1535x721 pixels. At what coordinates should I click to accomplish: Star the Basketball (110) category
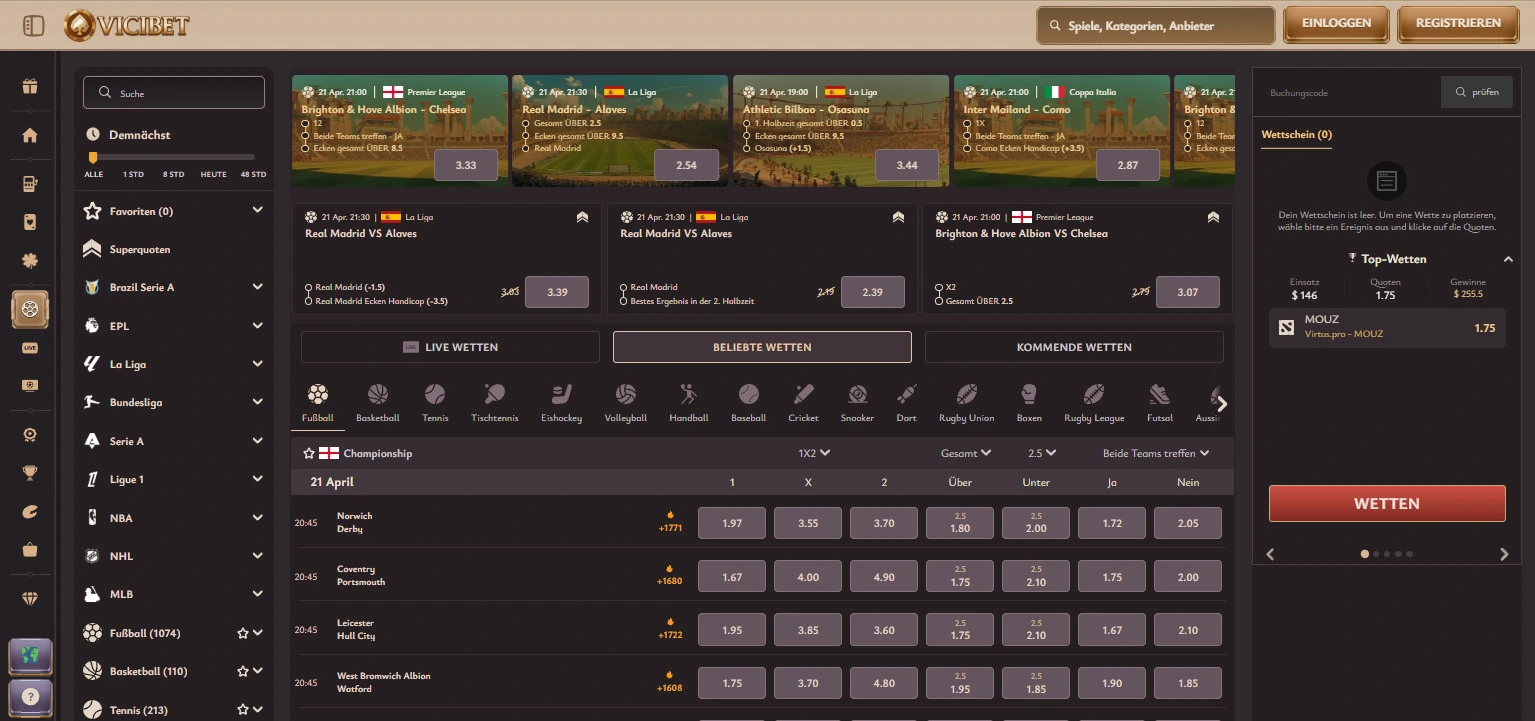pyautogui.click(x=242, y=671)
